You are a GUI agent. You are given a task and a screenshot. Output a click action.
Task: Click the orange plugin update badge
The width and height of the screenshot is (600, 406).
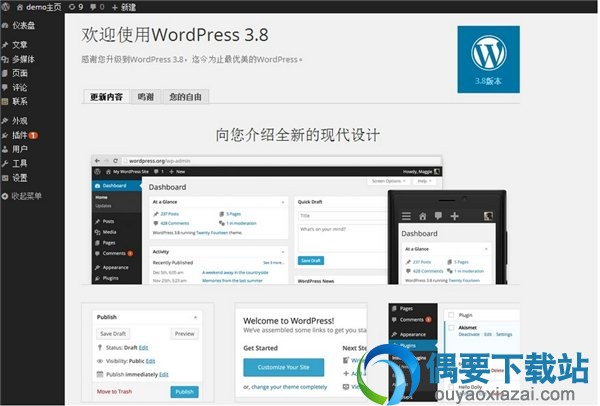(33, 135)
